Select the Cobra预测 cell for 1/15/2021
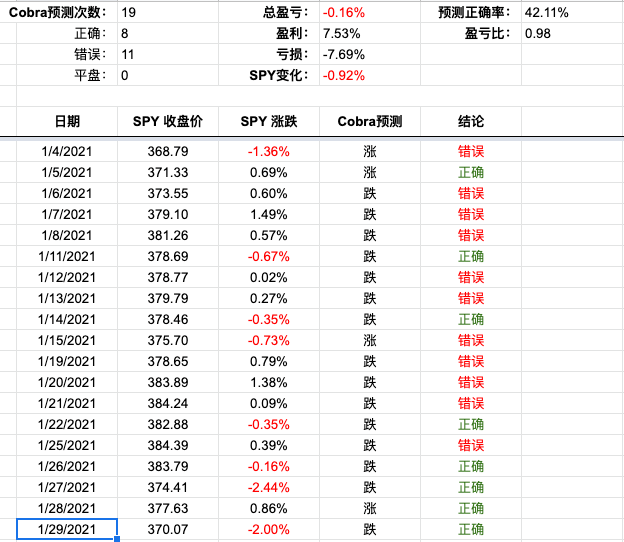The image size is (624, 542). (x=370, y=340)
